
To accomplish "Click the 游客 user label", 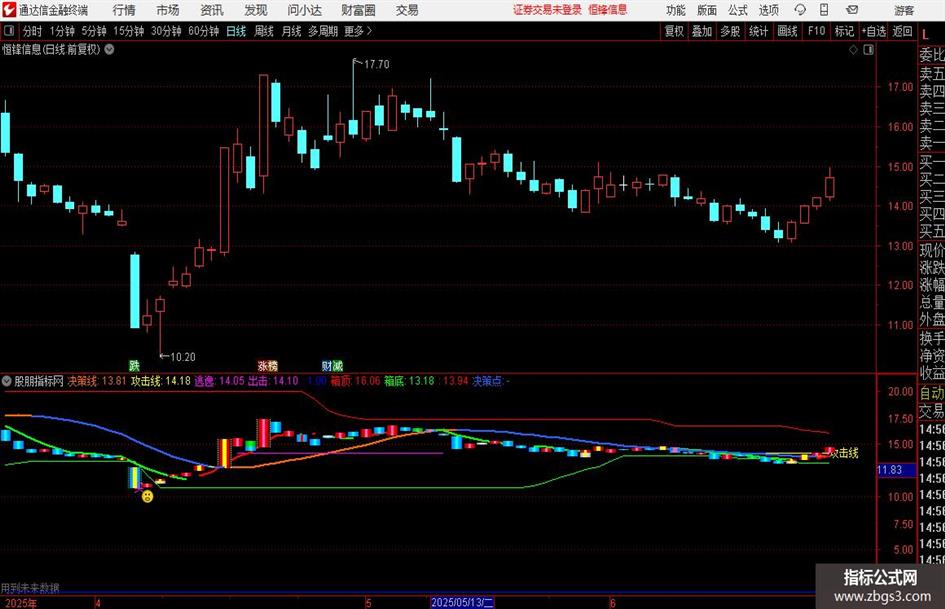I will point(904,10).
